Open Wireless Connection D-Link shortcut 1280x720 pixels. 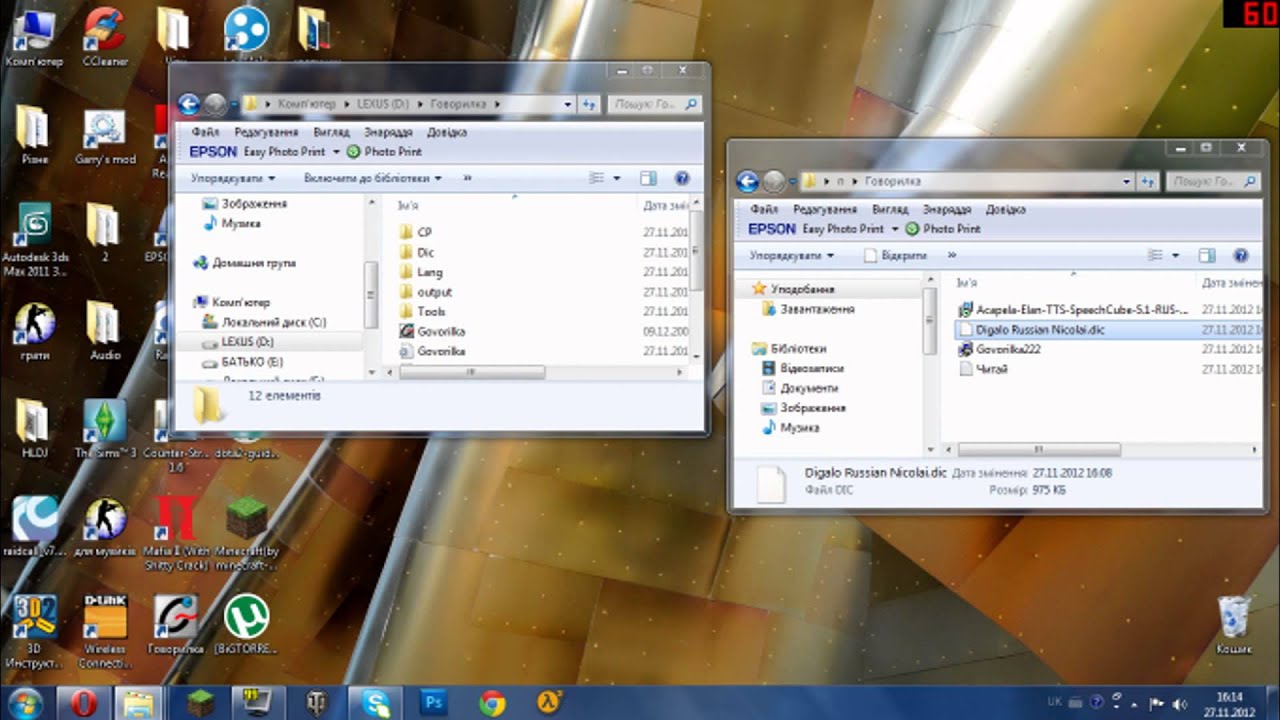(105, 630)
